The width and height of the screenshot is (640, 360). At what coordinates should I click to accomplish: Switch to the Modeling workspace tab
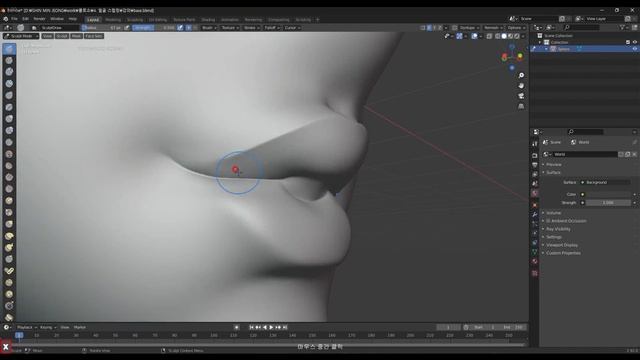point(113,20)
